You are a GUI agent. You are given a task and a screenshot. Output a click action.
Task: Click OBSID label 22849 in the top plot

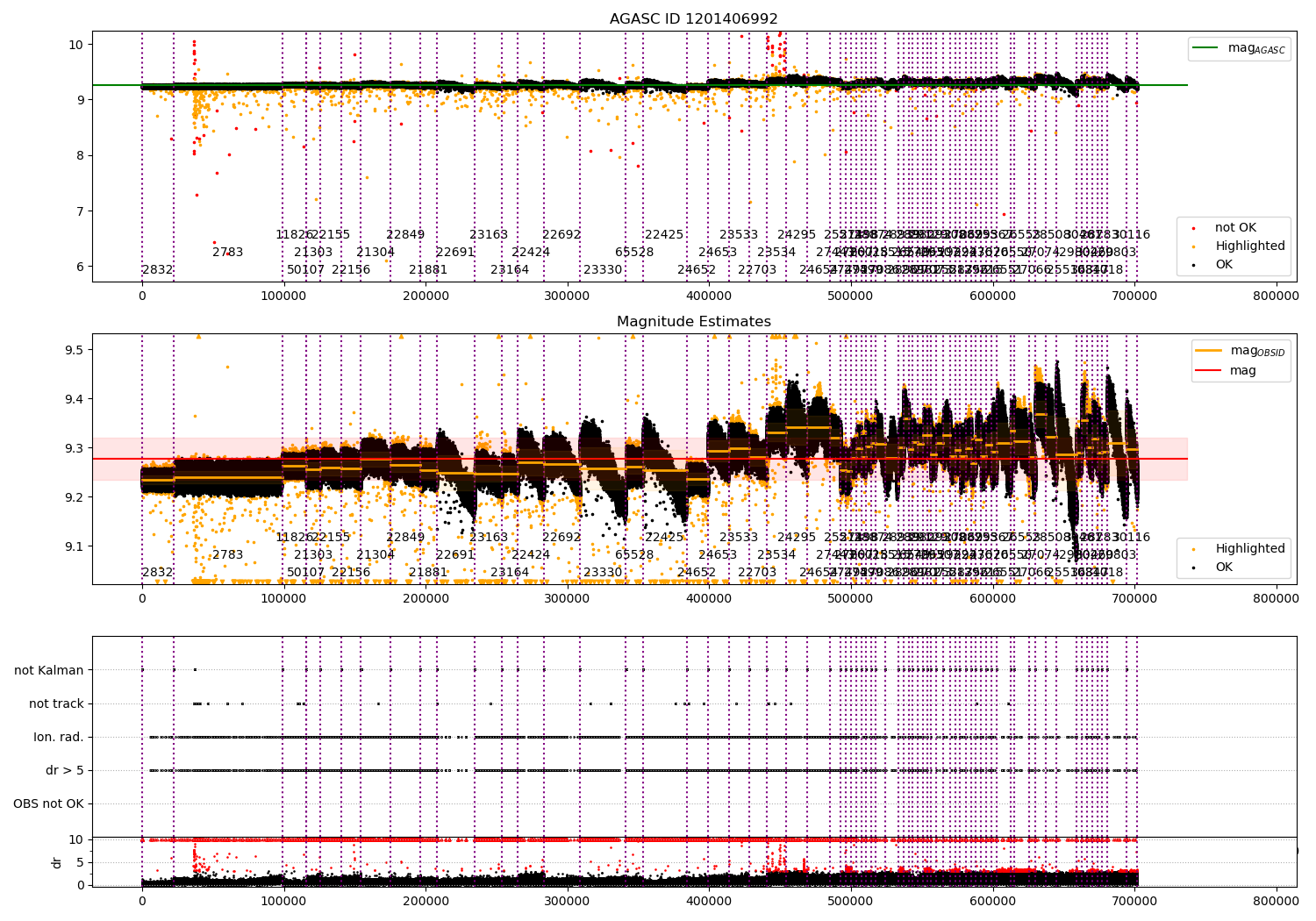coord(405,235)
